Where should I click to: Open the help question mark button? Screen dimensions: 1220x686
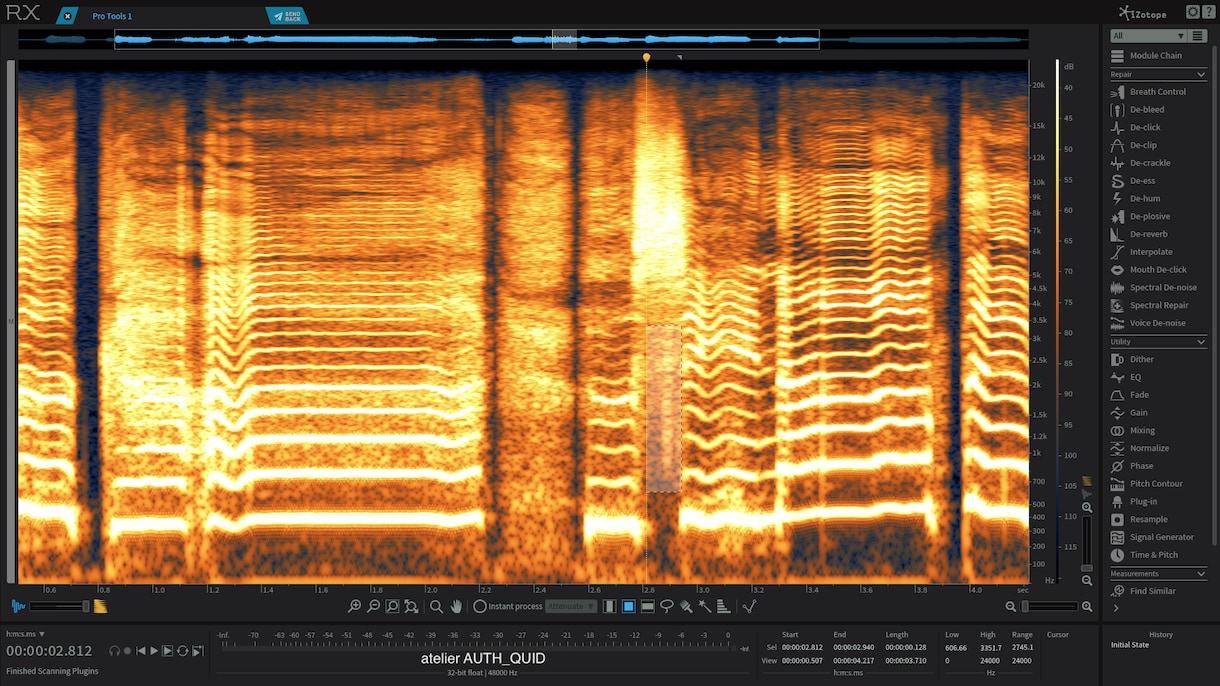(x=1207, y=12)
